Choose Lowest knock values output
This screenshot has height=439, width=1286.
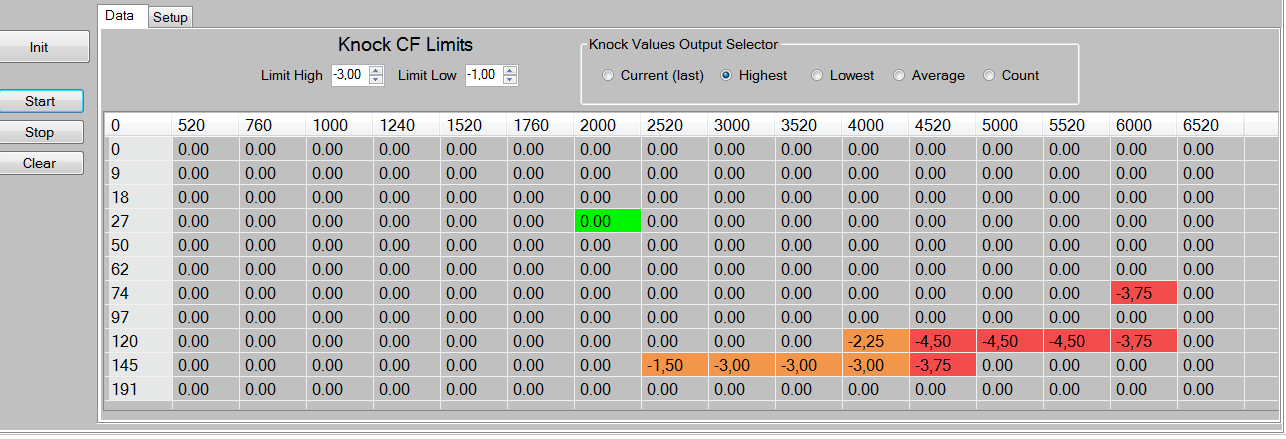(843, 75)
